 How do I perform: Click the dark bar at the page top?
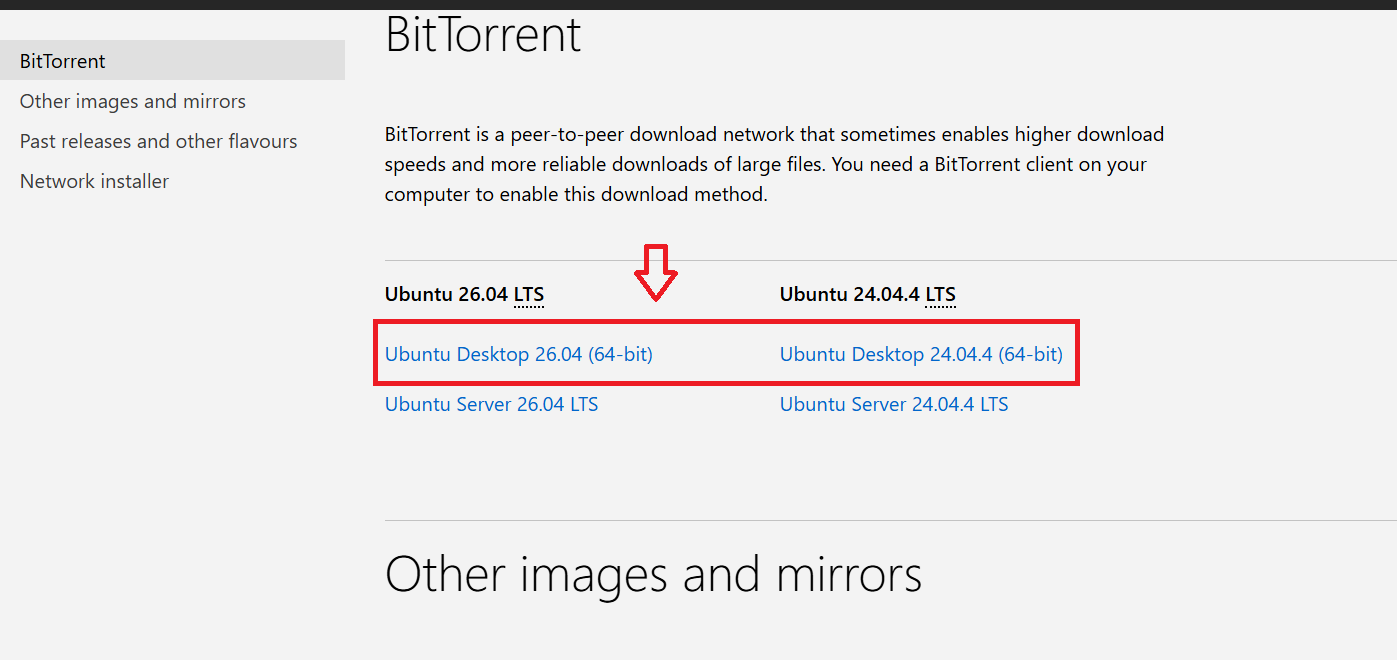(x=698, y=4)
